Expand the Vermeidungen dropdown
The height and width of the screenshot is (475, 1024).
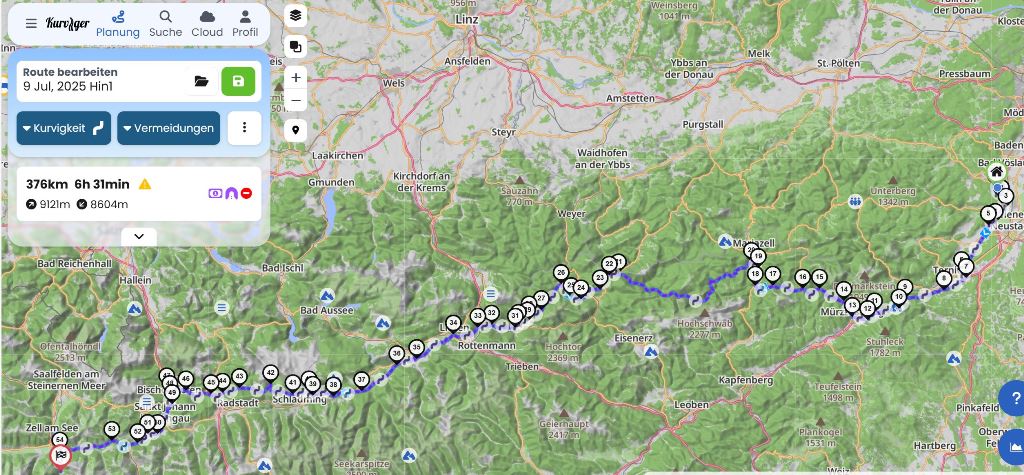tap(168, 128)
